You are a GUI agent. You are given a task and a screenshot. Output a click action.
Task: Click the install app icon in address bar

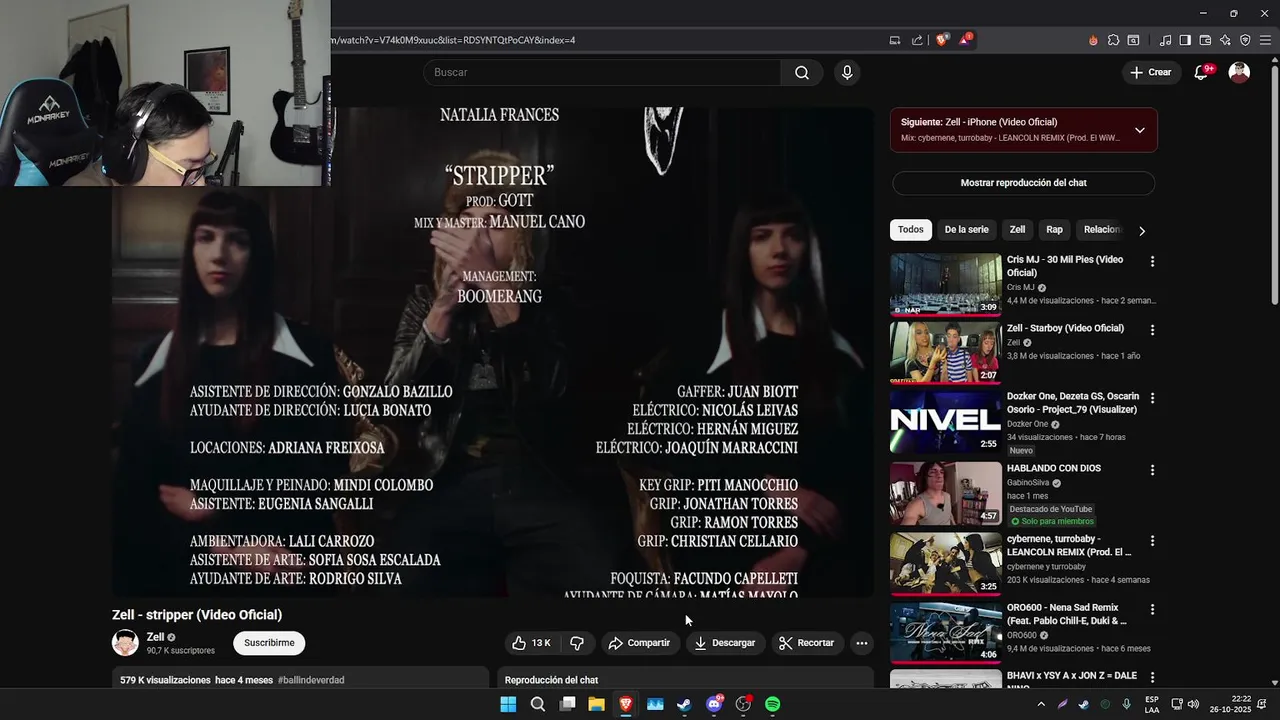(895, 40)
